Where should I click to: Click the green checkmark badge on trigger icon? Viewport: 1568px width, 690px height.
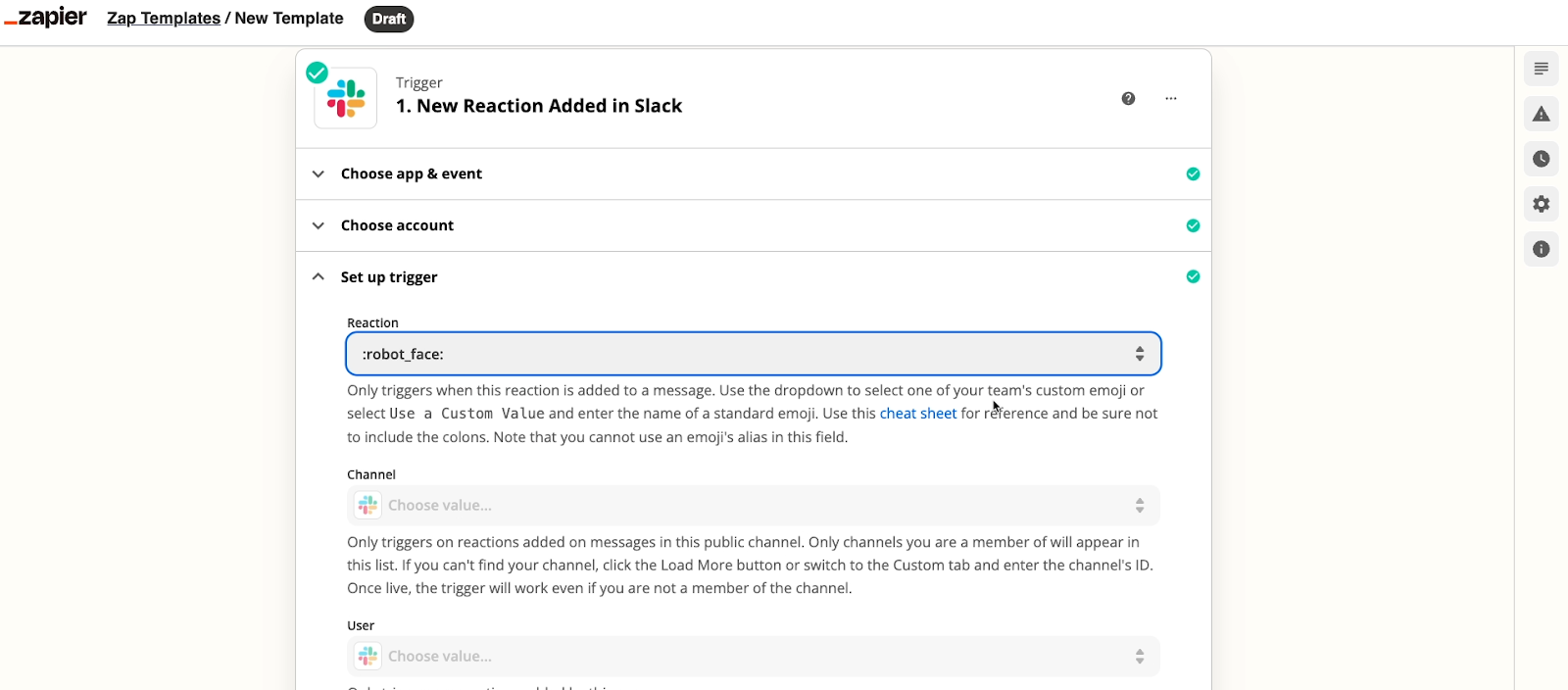317,73
